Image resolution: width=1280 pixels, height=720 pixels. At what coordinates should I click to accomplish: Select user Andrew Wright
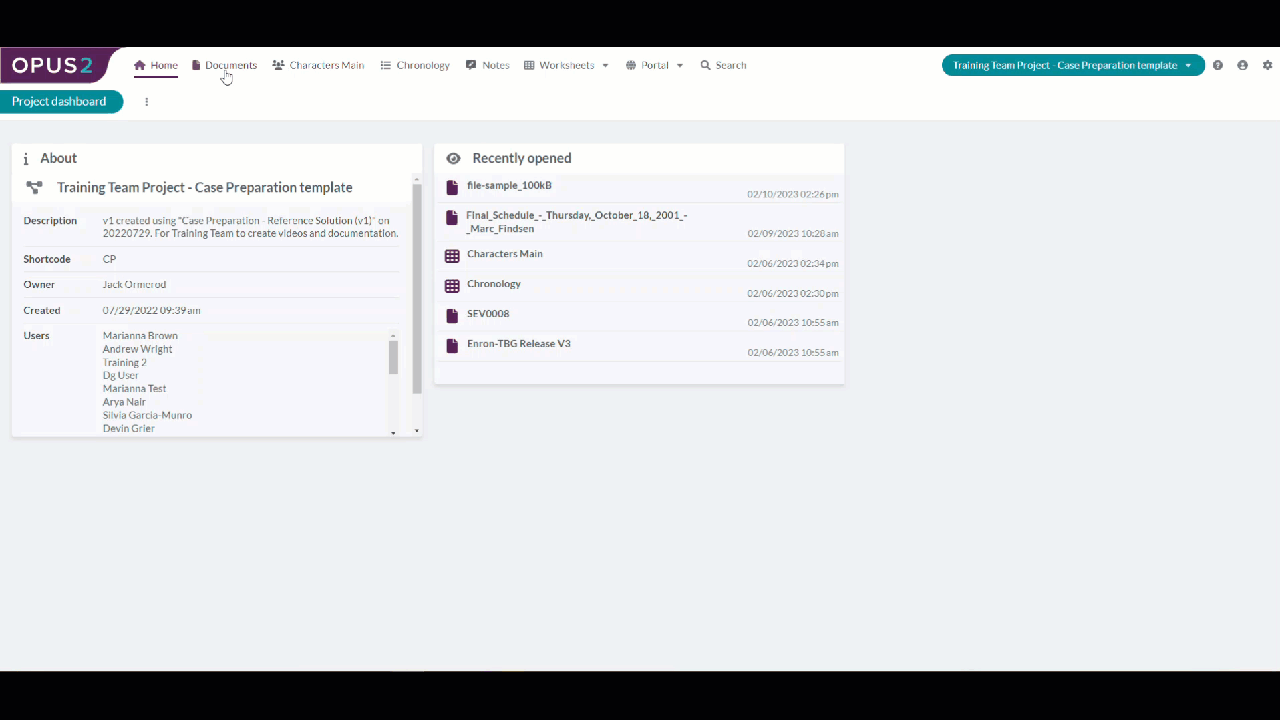pos(138,349)
